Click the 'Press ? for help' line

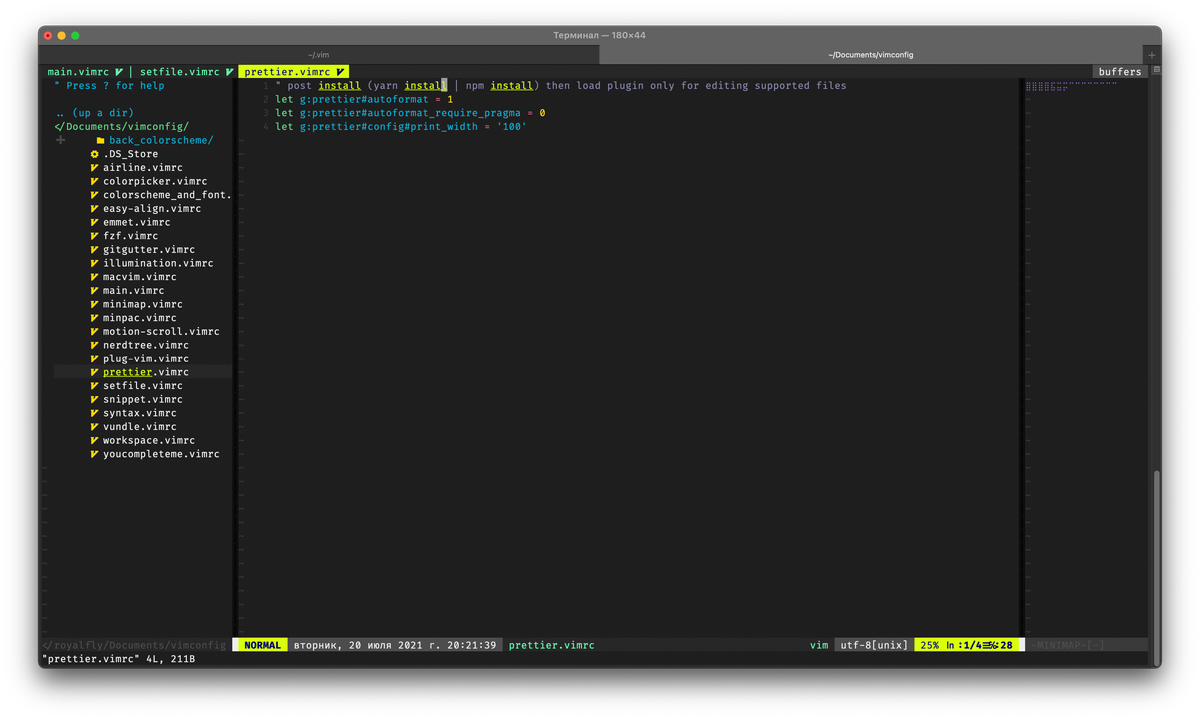coord(109,86)
